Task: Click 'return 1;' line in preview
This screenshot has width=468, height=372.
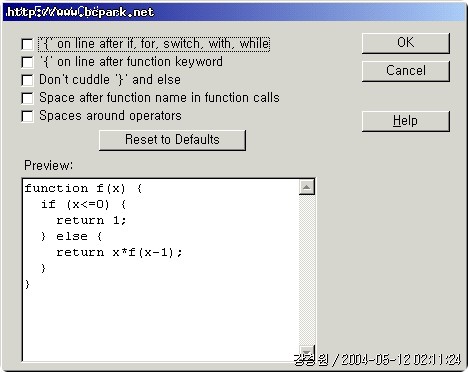Action: point(91,220)
